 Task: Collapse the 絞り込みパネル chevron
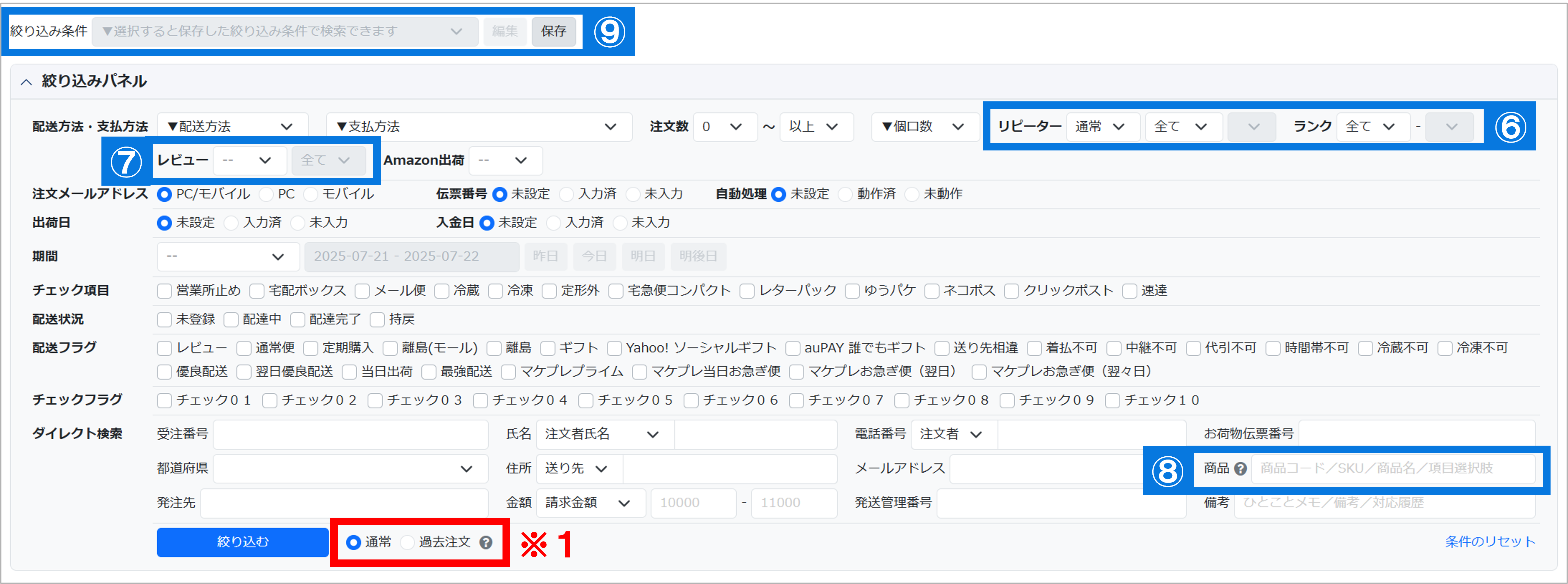point(26,81)
